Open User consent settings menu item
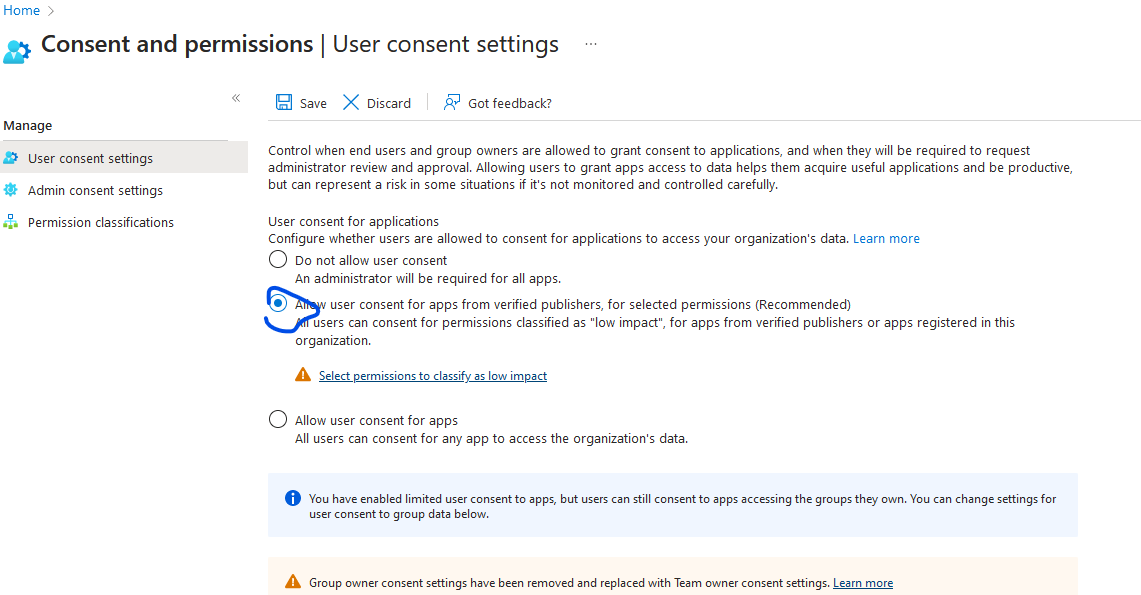The image size is (1141, 595). [124, 158]
